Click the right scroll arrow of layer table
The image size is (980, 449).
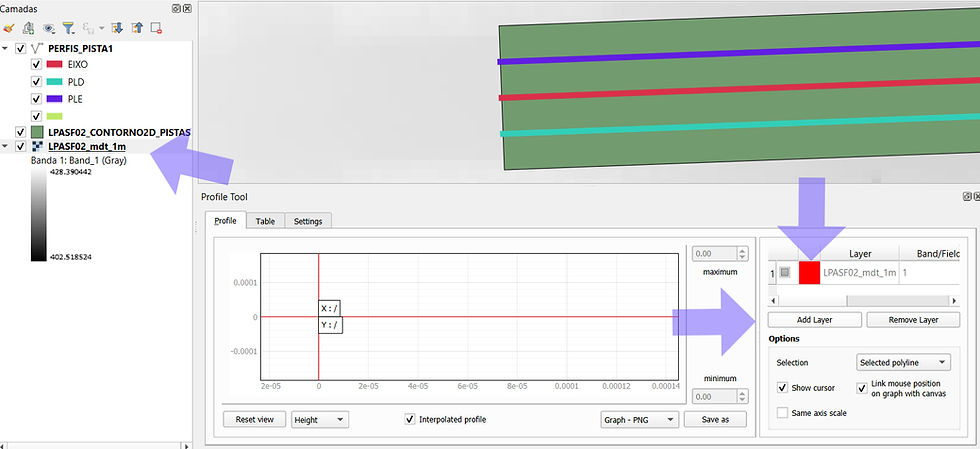pos(954,301)
